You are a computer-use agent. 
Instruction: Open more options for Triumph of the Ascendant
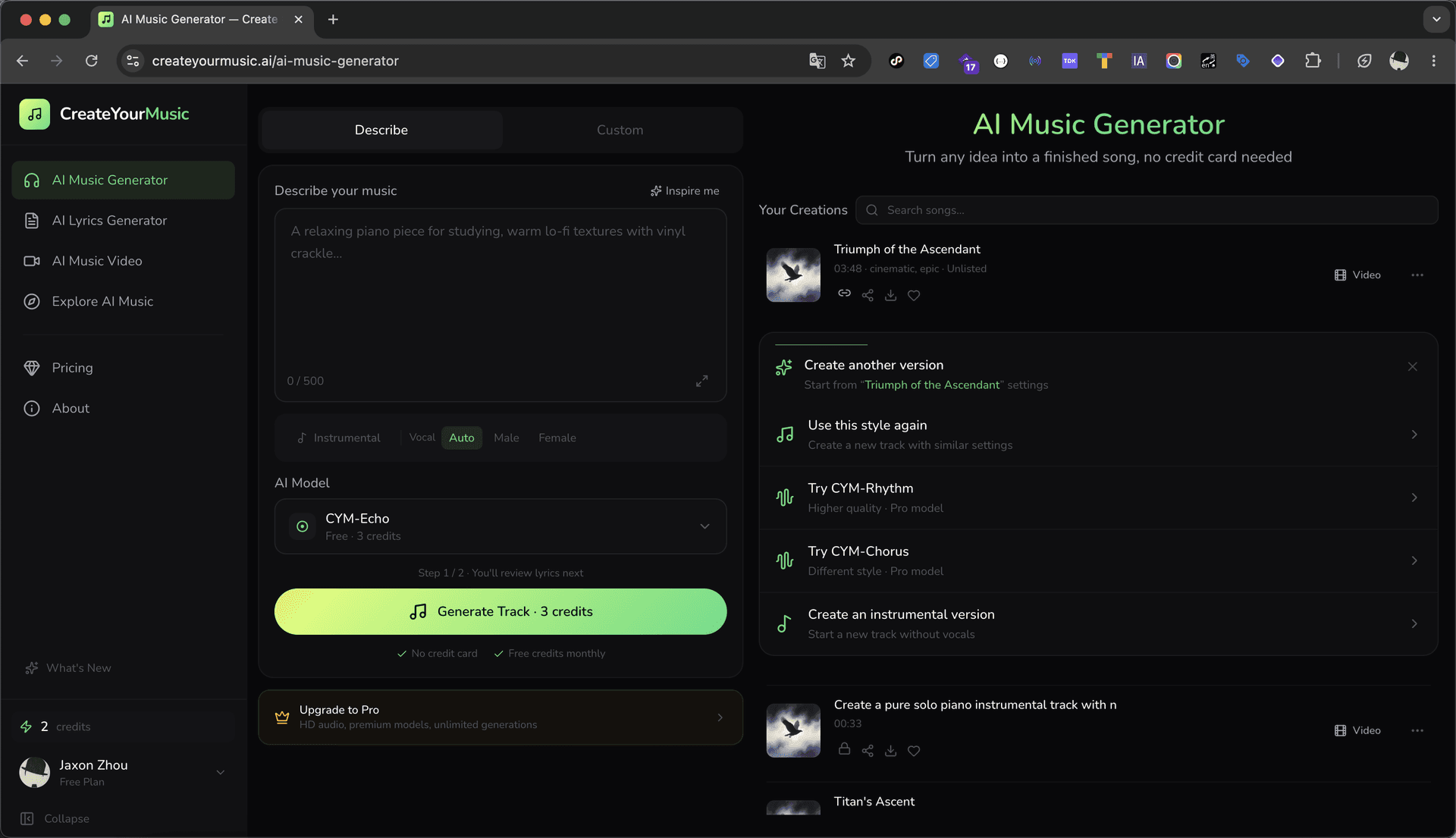tap(1417, 275)
